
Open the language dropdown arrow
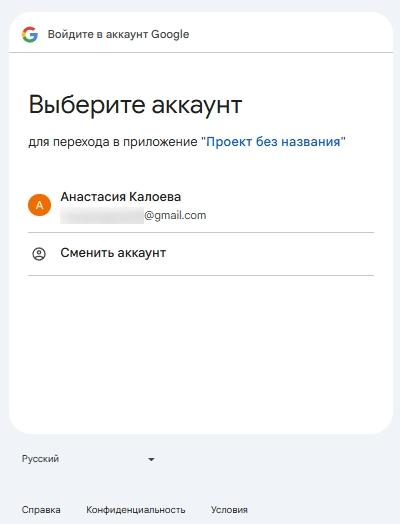[151, 460]
